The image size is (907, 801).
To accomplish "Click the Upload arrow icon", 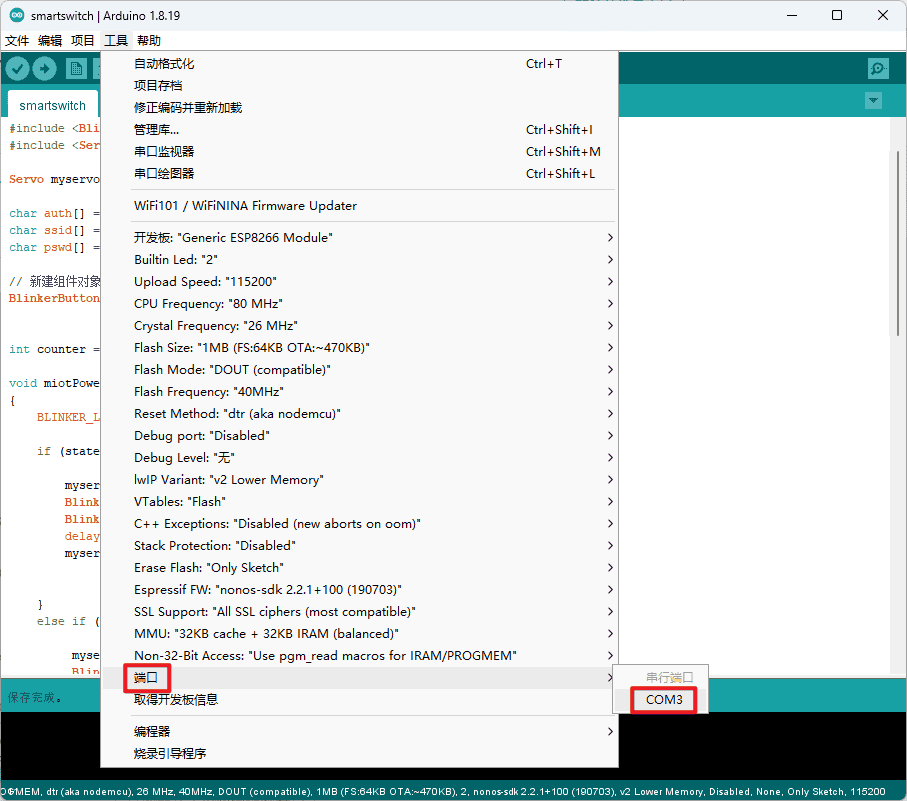I will click(x=45, y=69).
